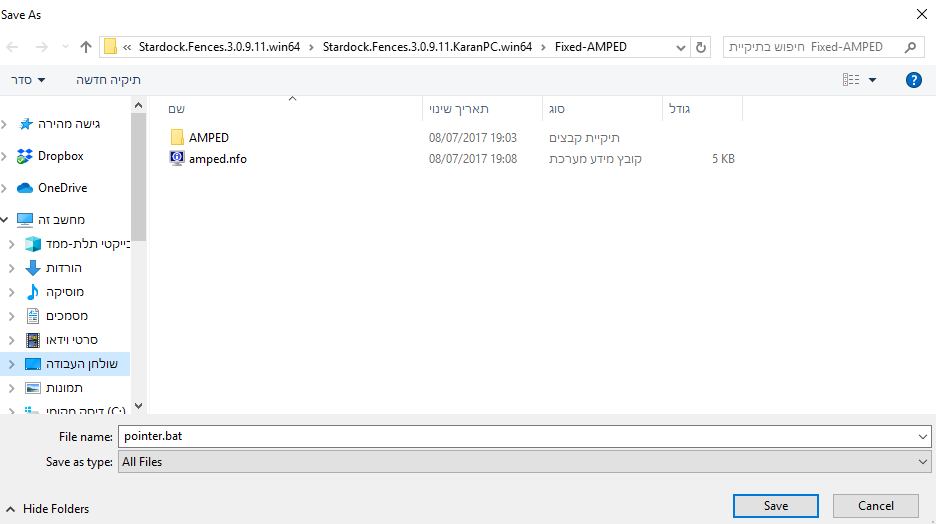Click the navigation pane scrollbar thumb

pos(138,177)
